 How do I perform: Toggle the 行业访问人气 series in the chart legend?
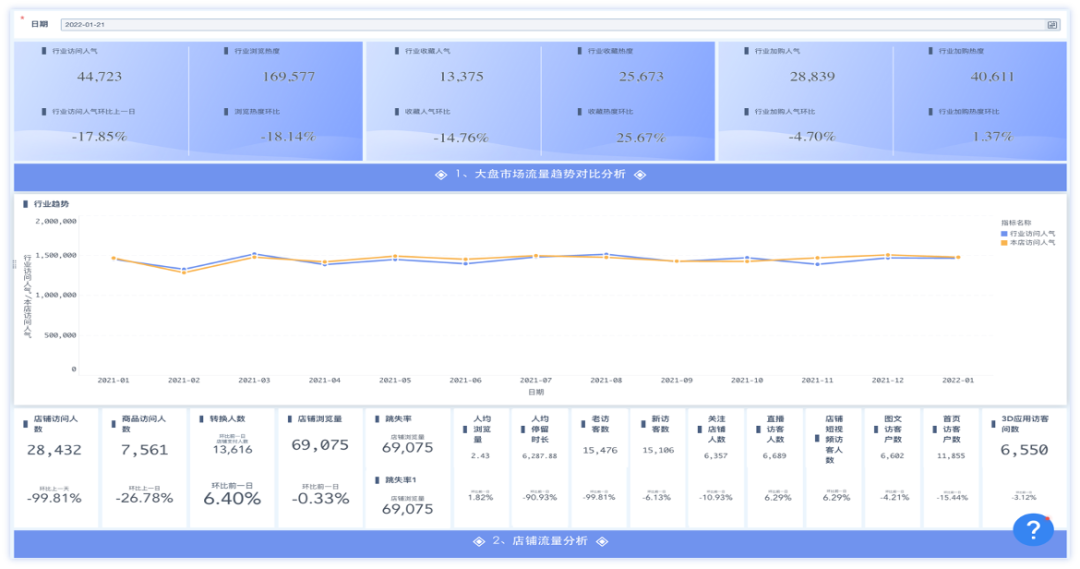tap(1028, 234)
